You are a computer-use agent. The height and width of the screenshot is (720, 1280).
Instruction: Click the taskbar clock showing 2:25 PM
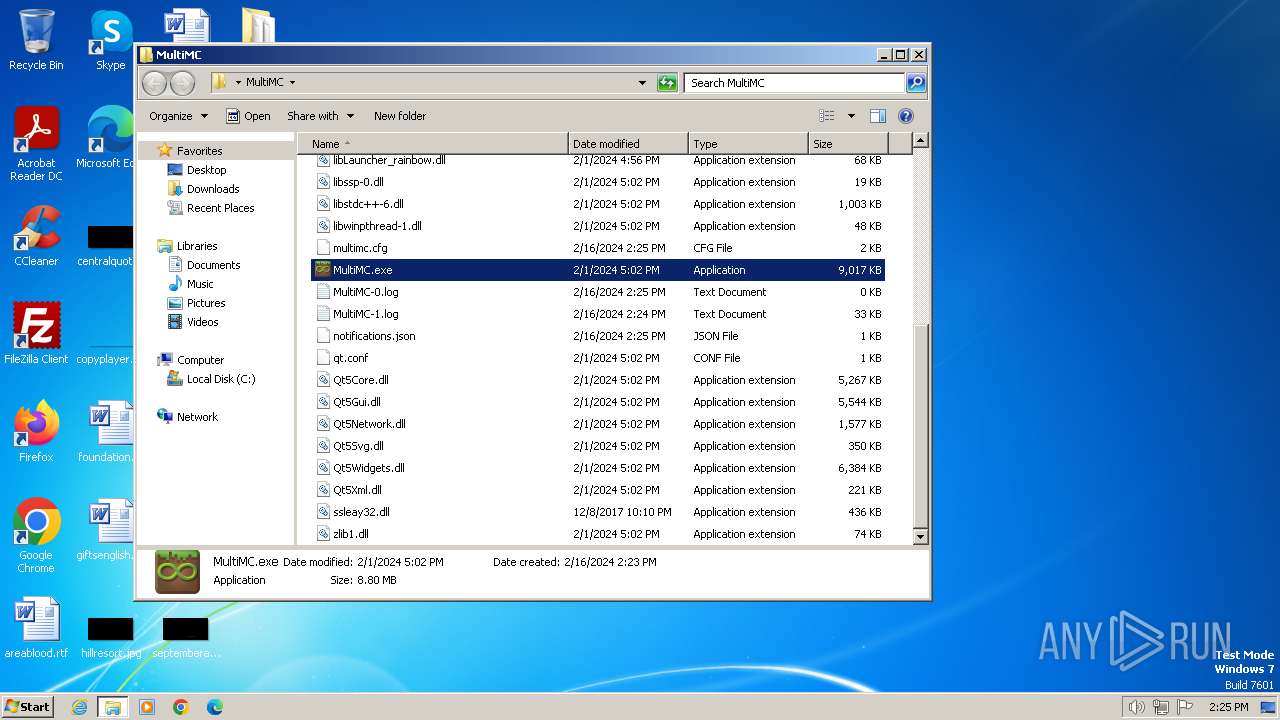click(x=1228, y=707)
